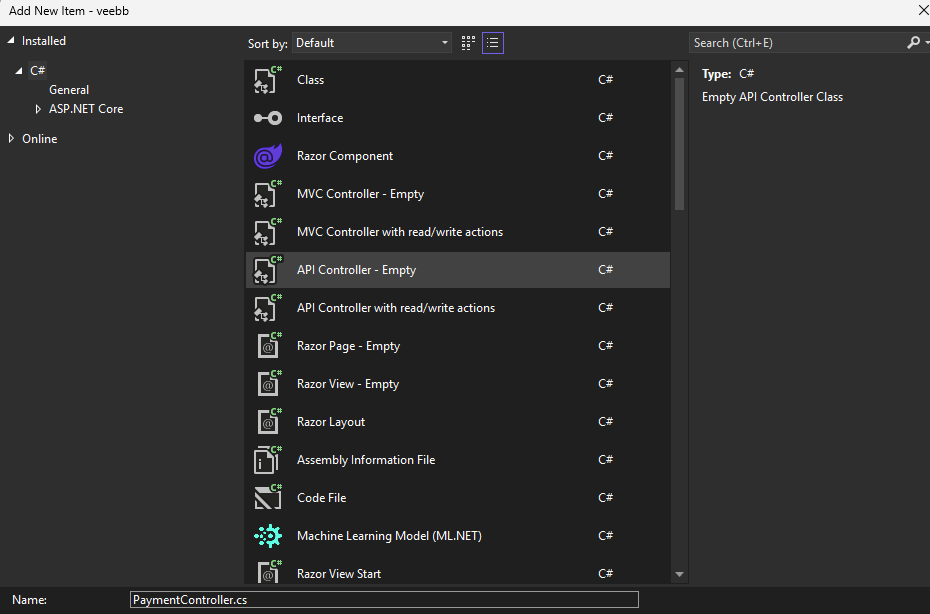Toggle the list view layout button
Viewport: 930px width, 614px height.
[492, 43]
